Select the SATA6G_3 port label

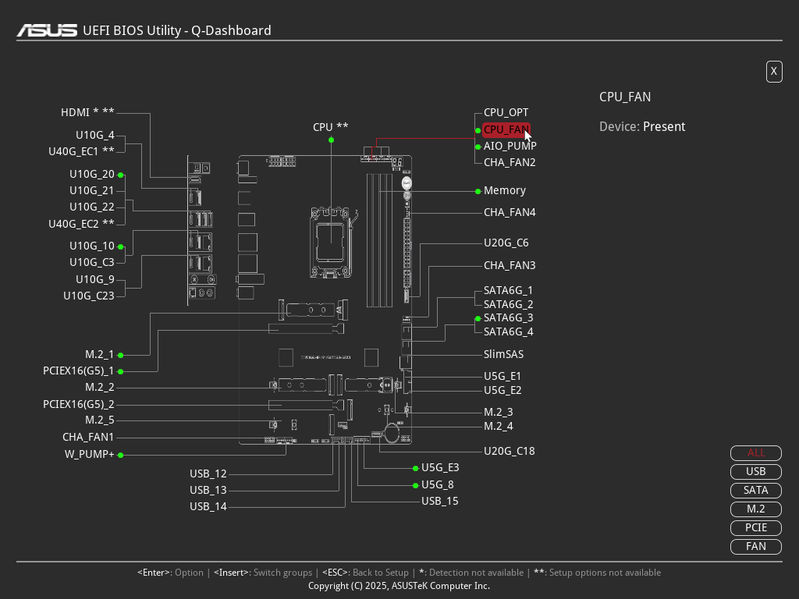tap(508, 318)
